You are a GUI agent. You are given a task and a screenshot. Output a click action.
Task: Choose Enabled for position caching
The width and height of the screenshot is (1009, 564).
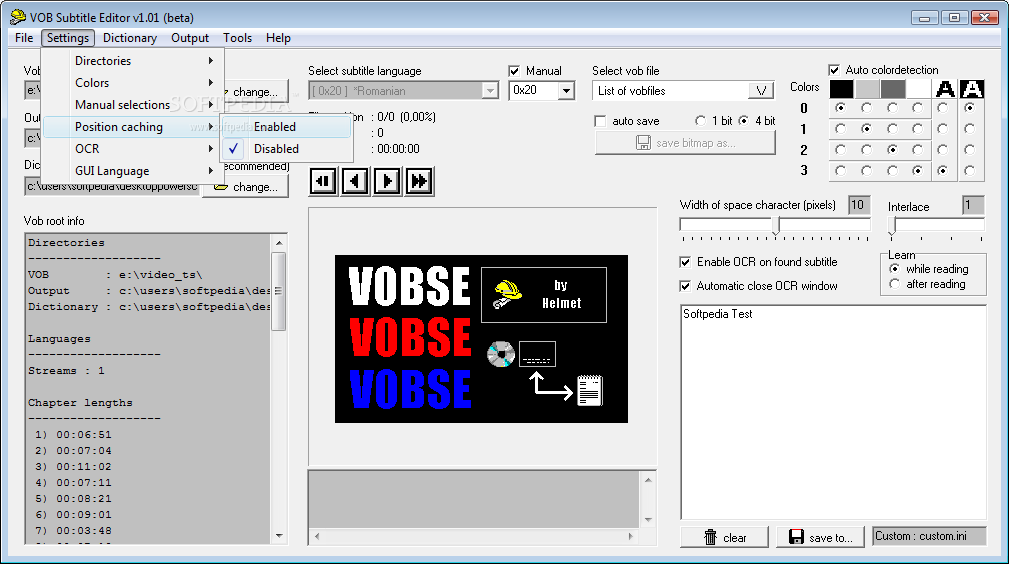[287, 127]
